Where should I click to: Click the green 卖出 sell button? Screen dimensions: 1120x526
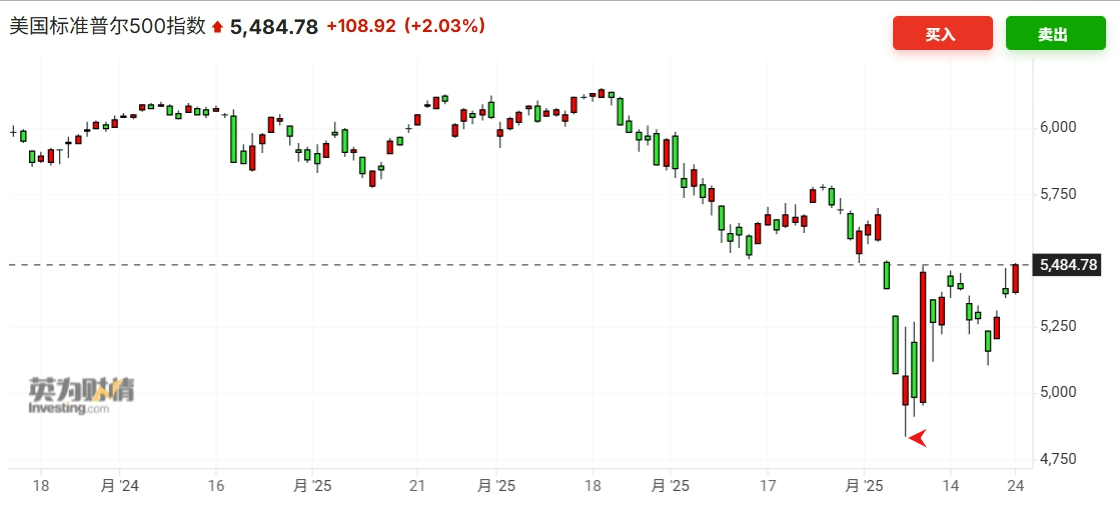[x=1055, y=34]
